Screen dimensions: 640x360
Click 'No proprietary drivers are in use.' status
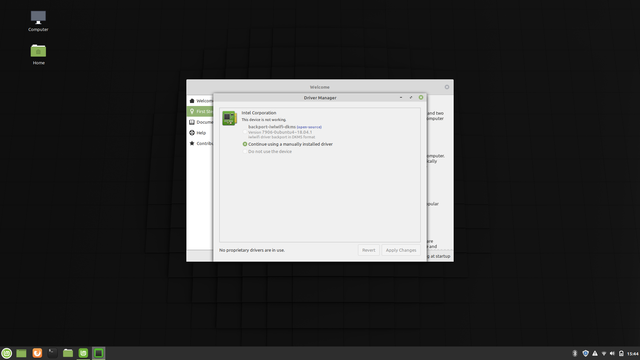coord(252,250)
